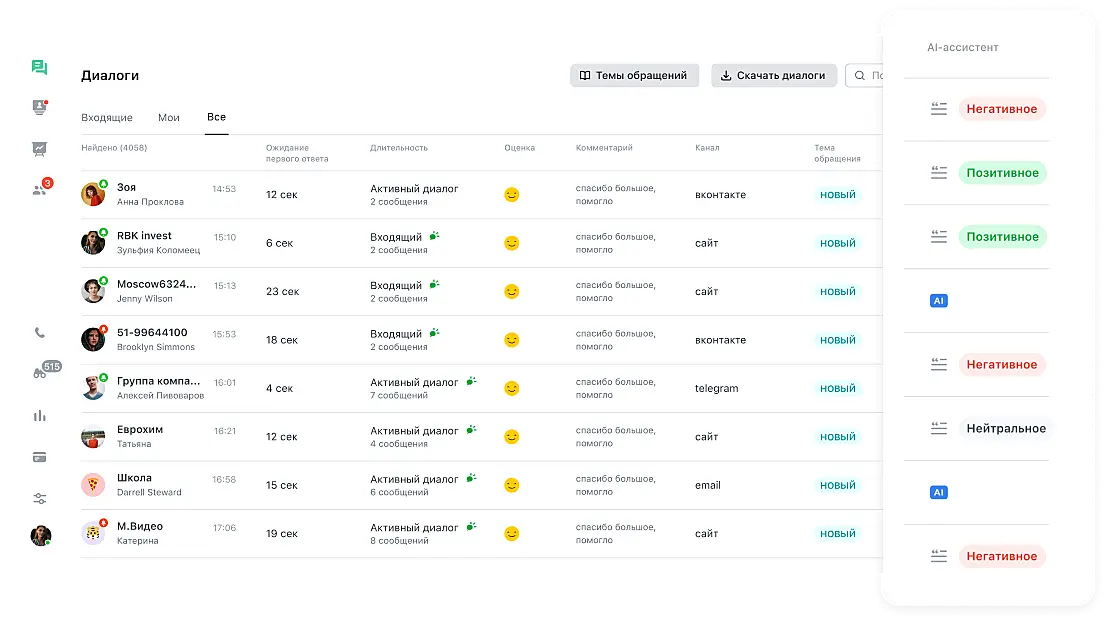Open the bar chart statistics icon
The image size is (1107, 621).
coord(40,416)
